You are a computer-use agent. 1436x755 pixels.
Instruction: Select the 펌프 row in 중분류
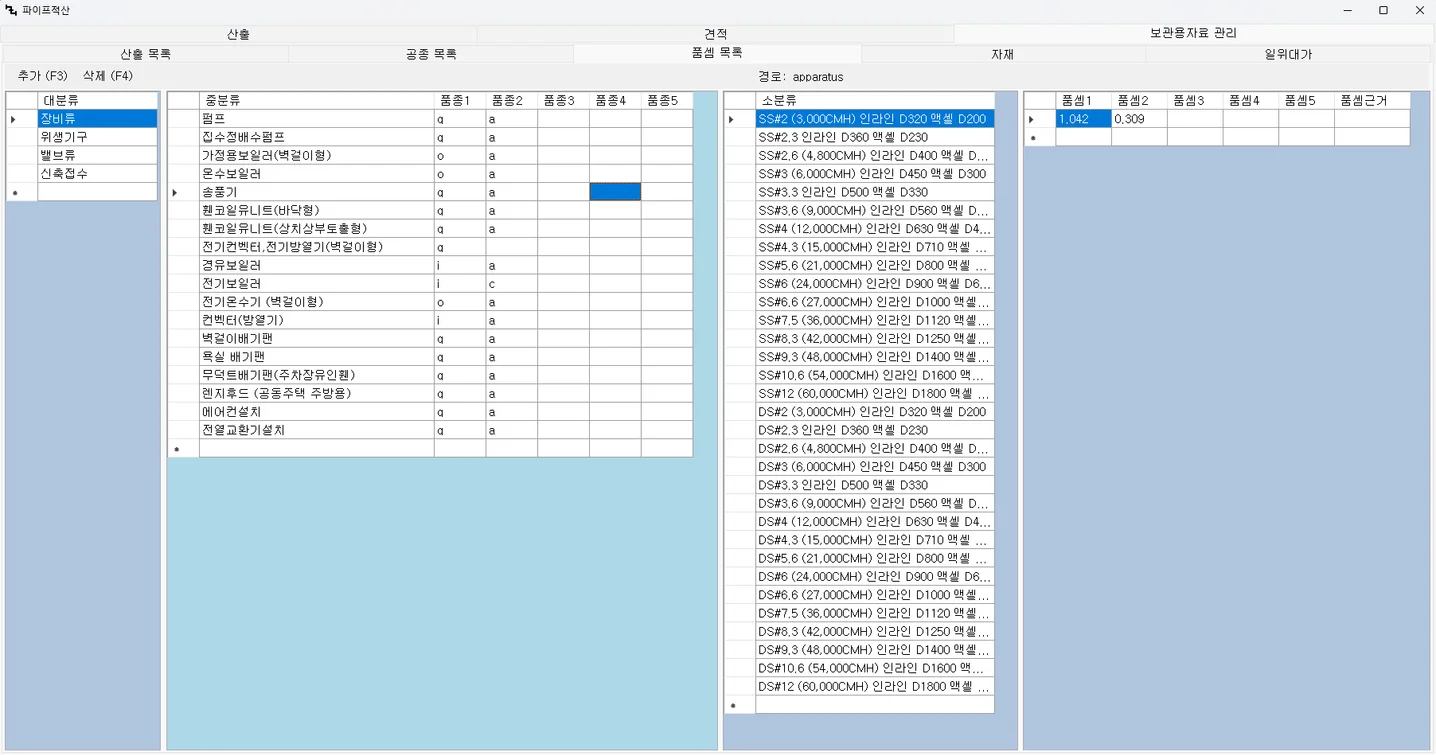(316, 119)
